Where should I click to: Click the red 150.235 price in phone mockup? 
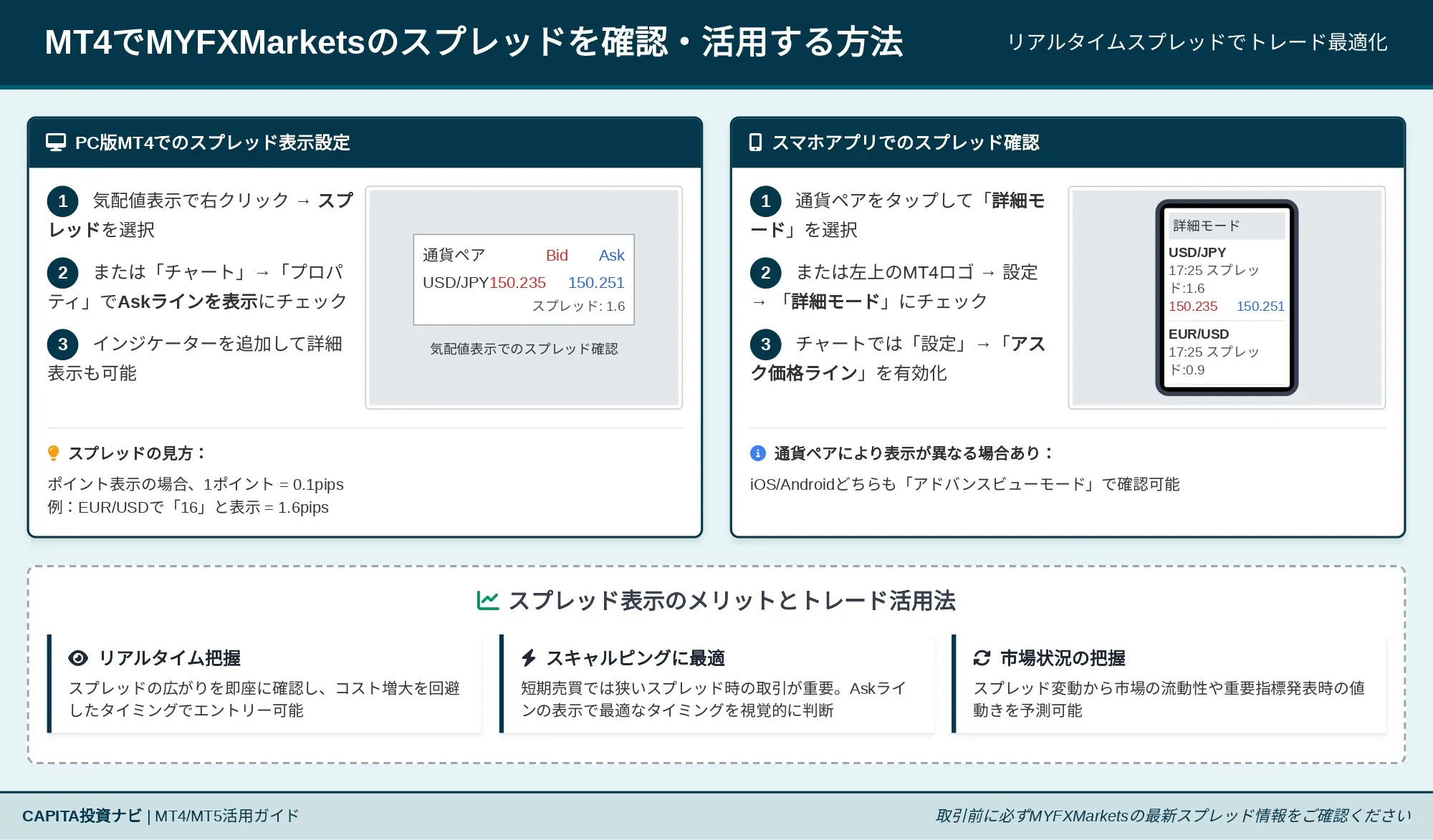[1193, 306]
